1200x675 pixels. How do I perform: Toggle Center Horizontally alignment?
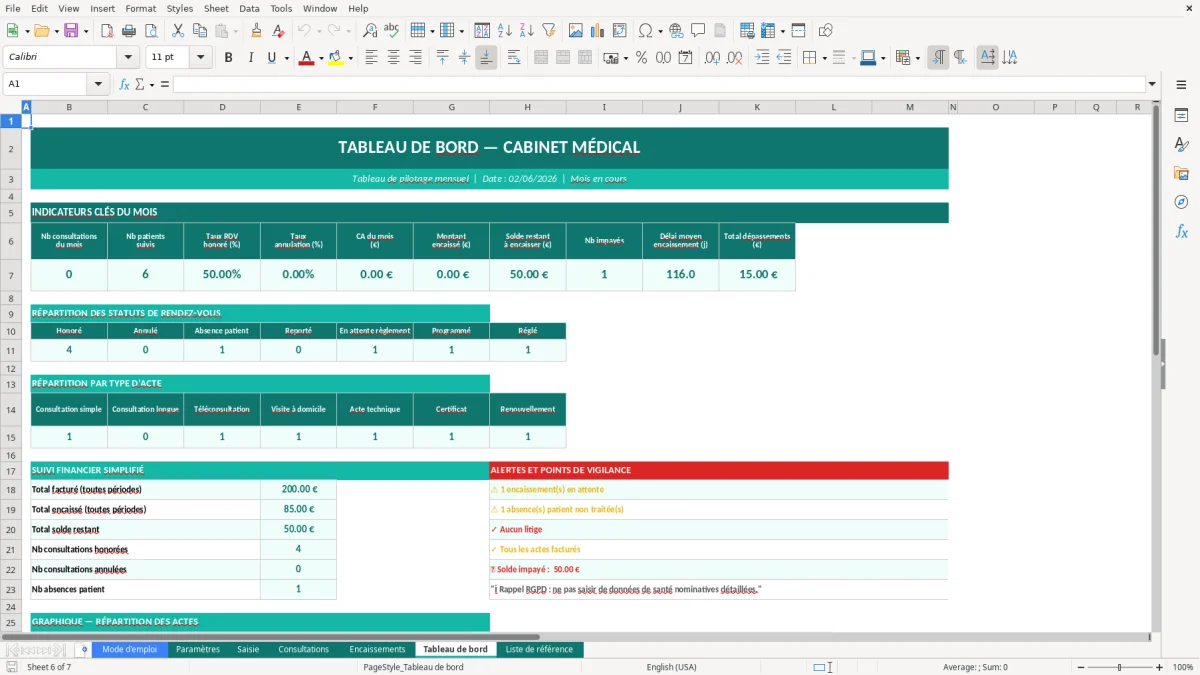[394, 58]
